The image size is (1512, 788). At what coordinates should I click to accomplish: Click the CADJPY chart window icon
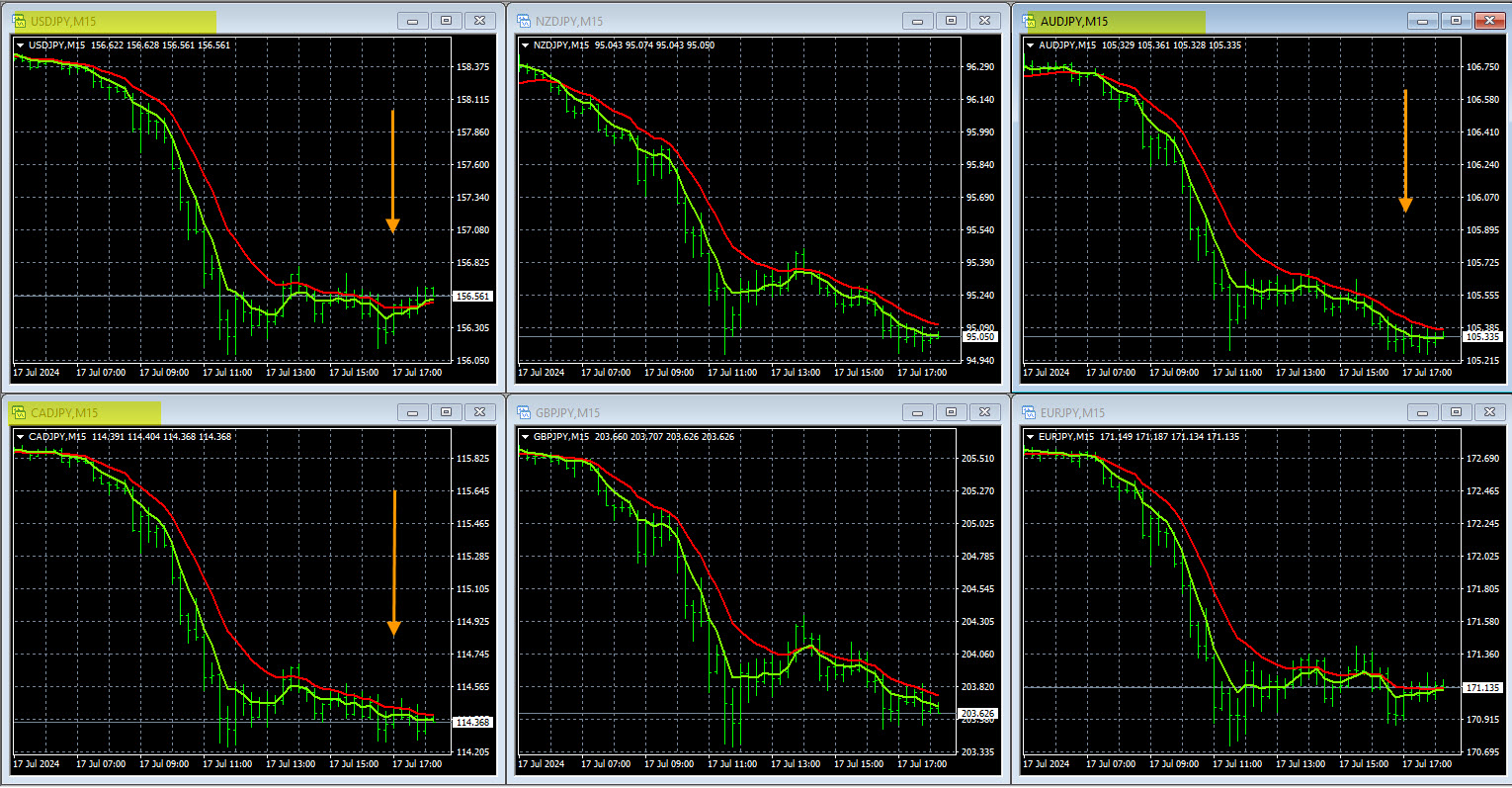pos(20,412)
